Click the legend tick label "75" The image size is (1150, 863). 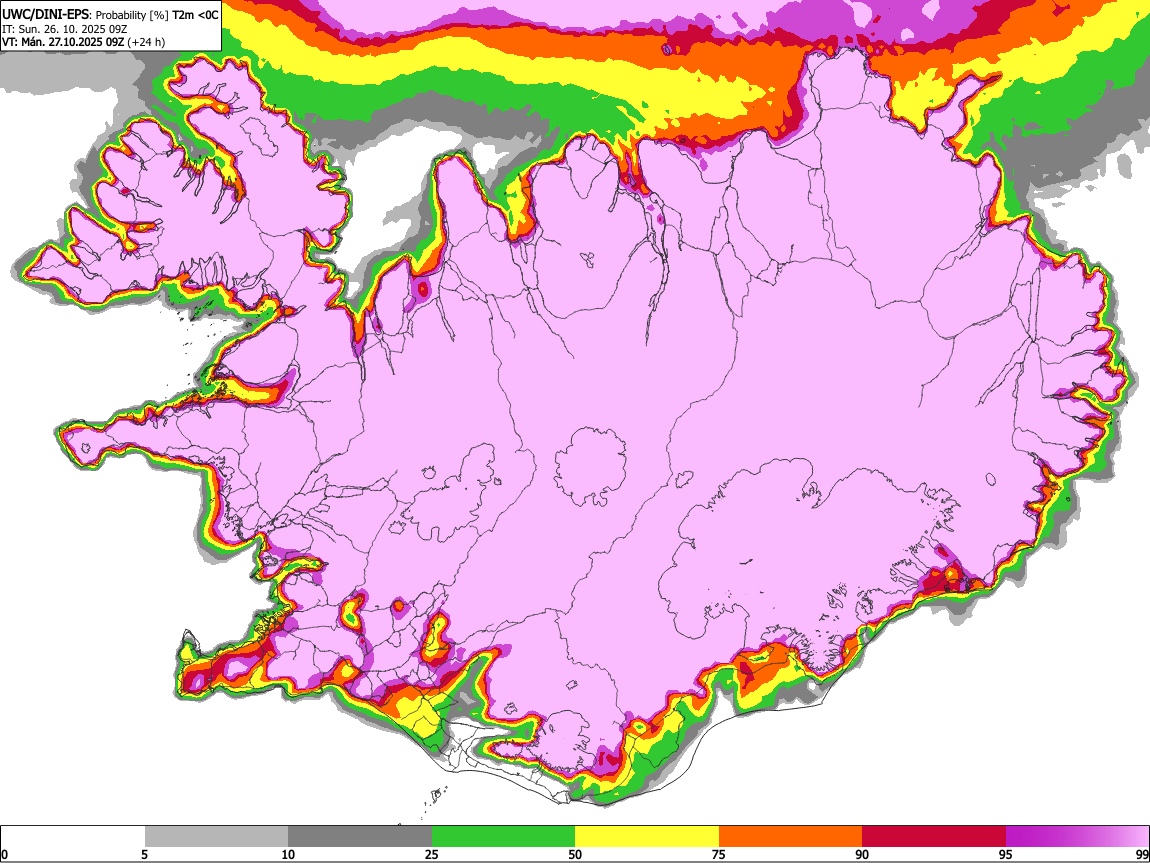(x=719, y=855)
